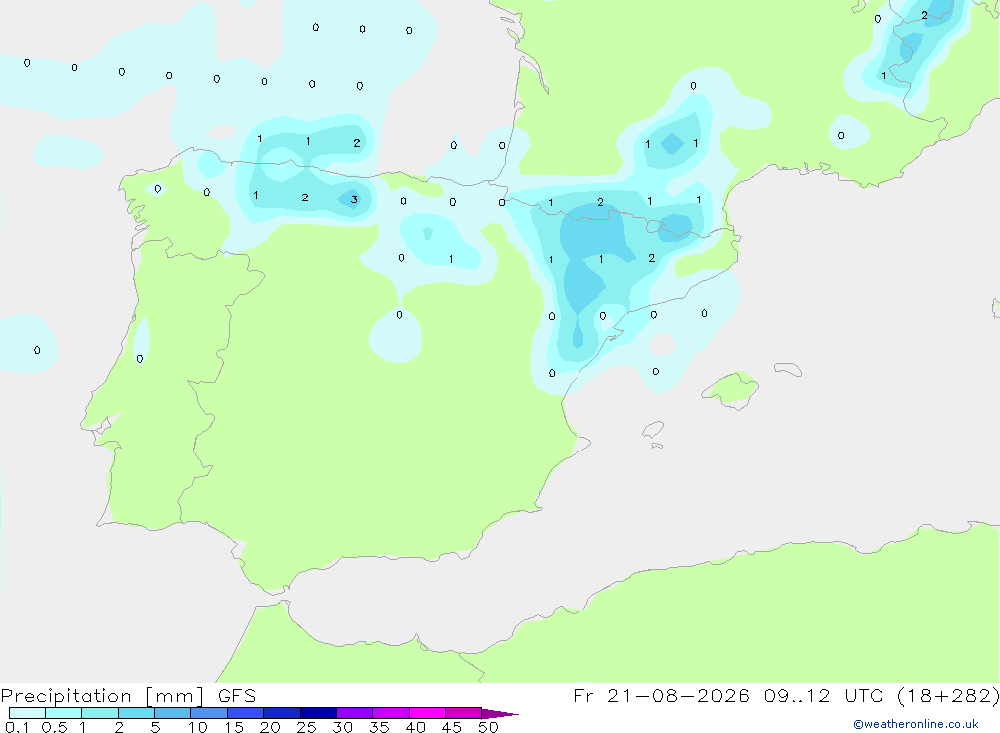Click the over-50 mm arrow tip of legend
Image resolution: width=1000 pixels, height=733 pixels.
coord(500,714)
